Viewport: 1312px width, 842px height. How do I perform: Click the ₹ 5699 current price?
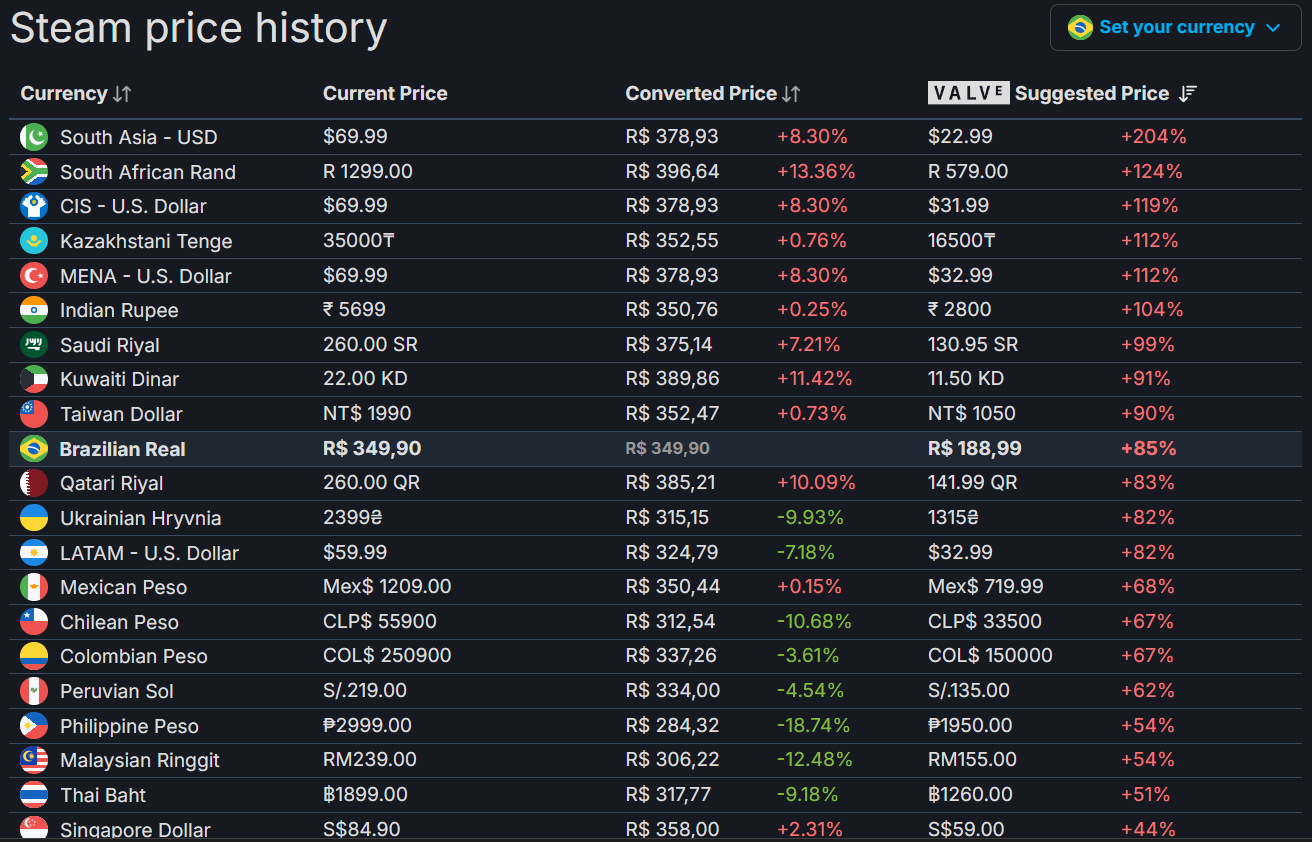click(x=354, y=309)
